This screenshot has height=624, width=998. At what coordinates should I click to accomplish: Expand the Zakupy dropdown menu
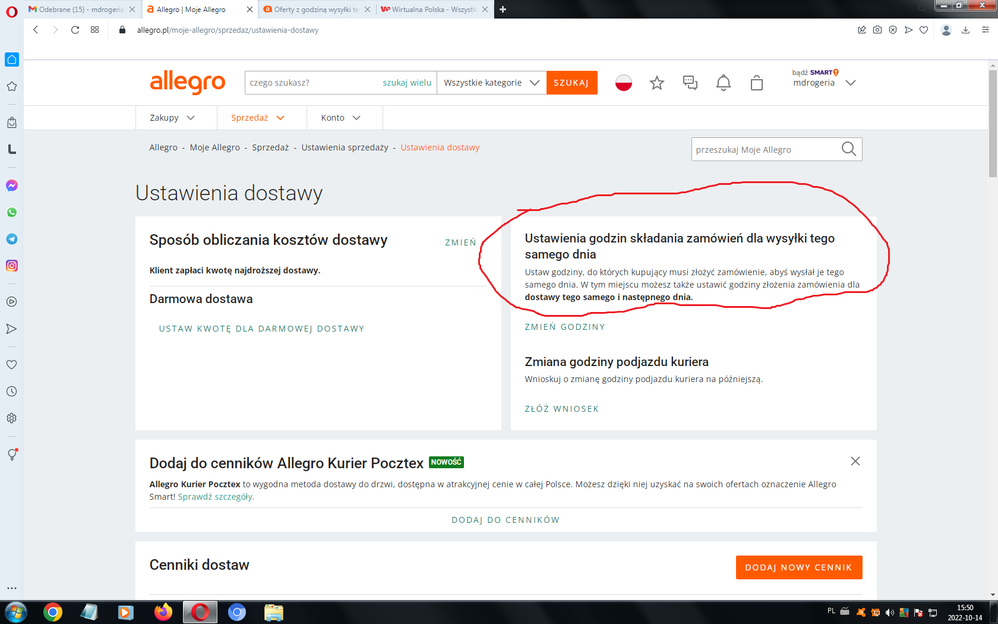point(172,118)
